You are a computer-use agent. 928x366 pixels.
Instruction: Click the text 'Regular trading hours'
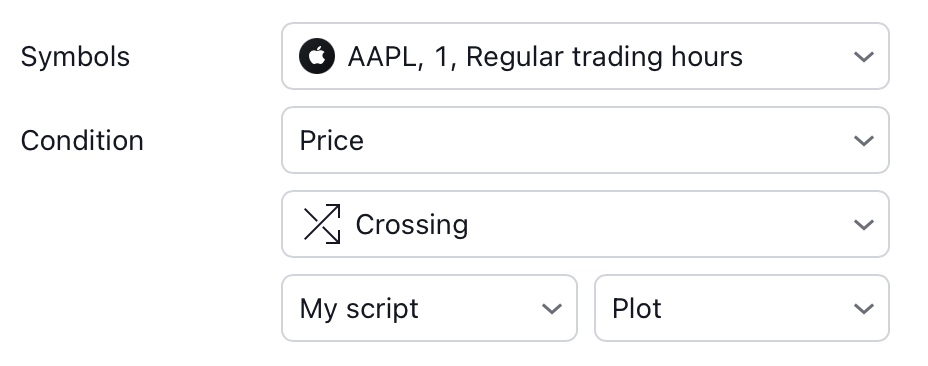(604, 57)
